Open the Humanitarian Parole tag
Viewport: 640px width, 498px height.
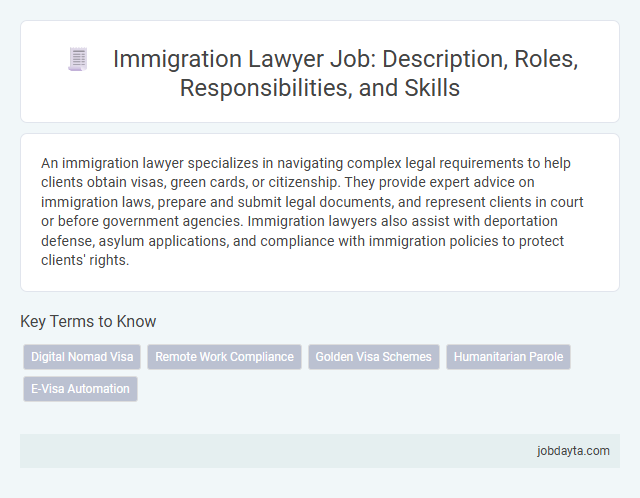(x=508, y=357)
